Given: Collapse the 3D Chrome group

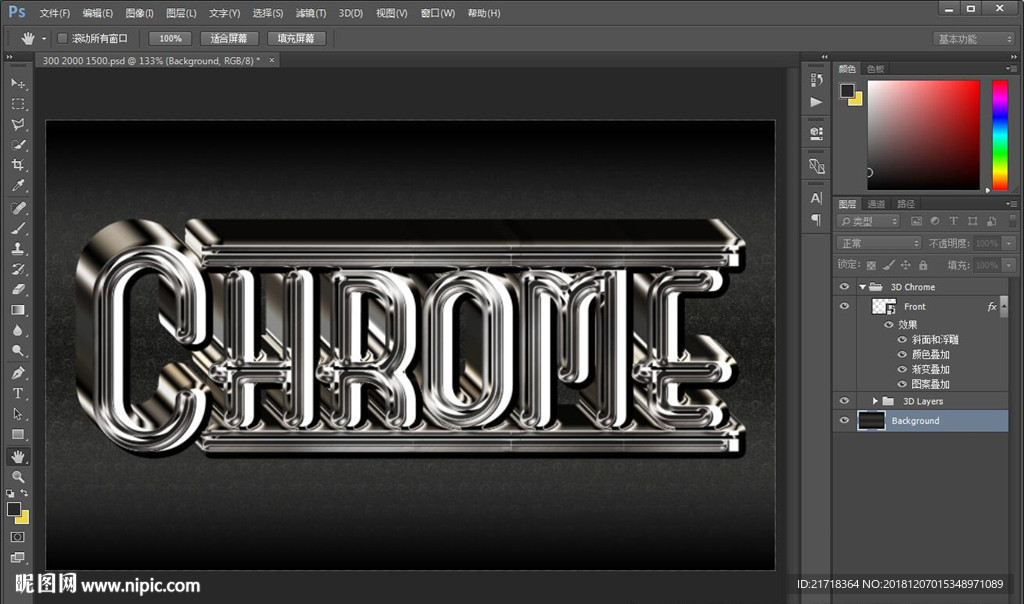Looking at the screenshot, I should (863, 287).
